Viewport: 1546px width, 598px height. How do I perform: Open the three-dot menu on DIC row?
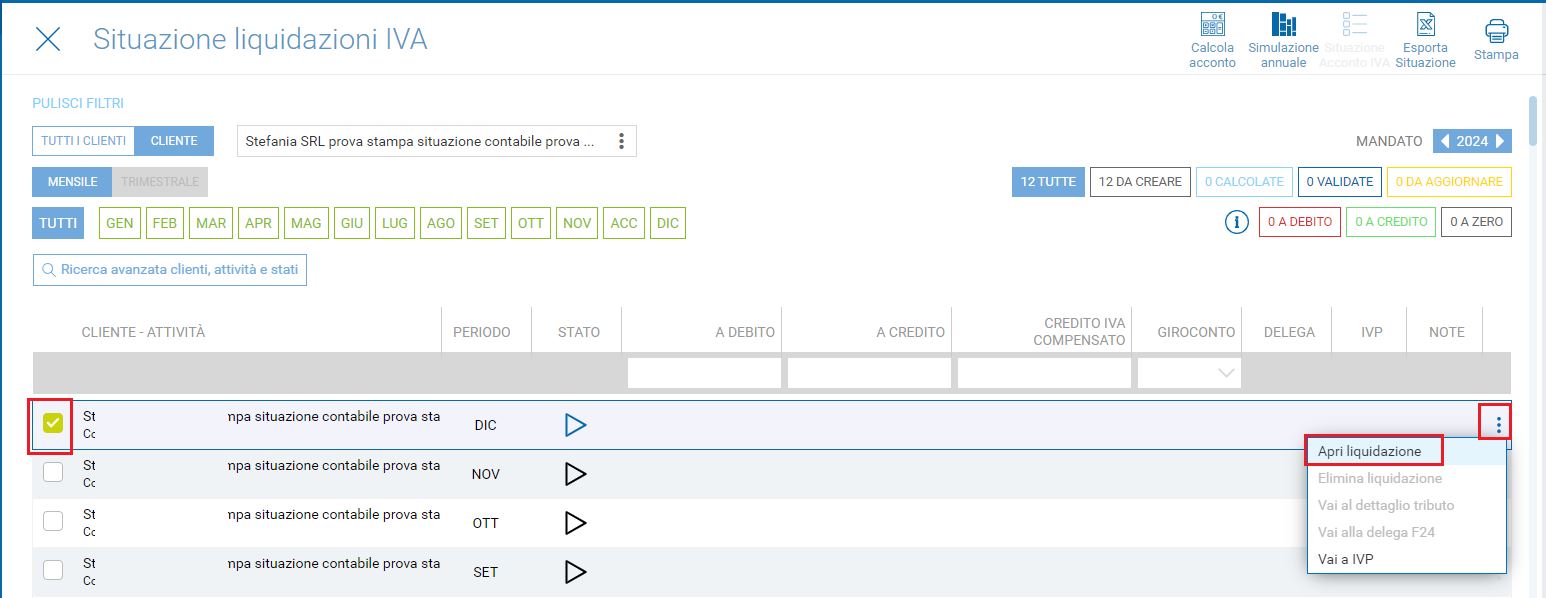point(1498,425)
